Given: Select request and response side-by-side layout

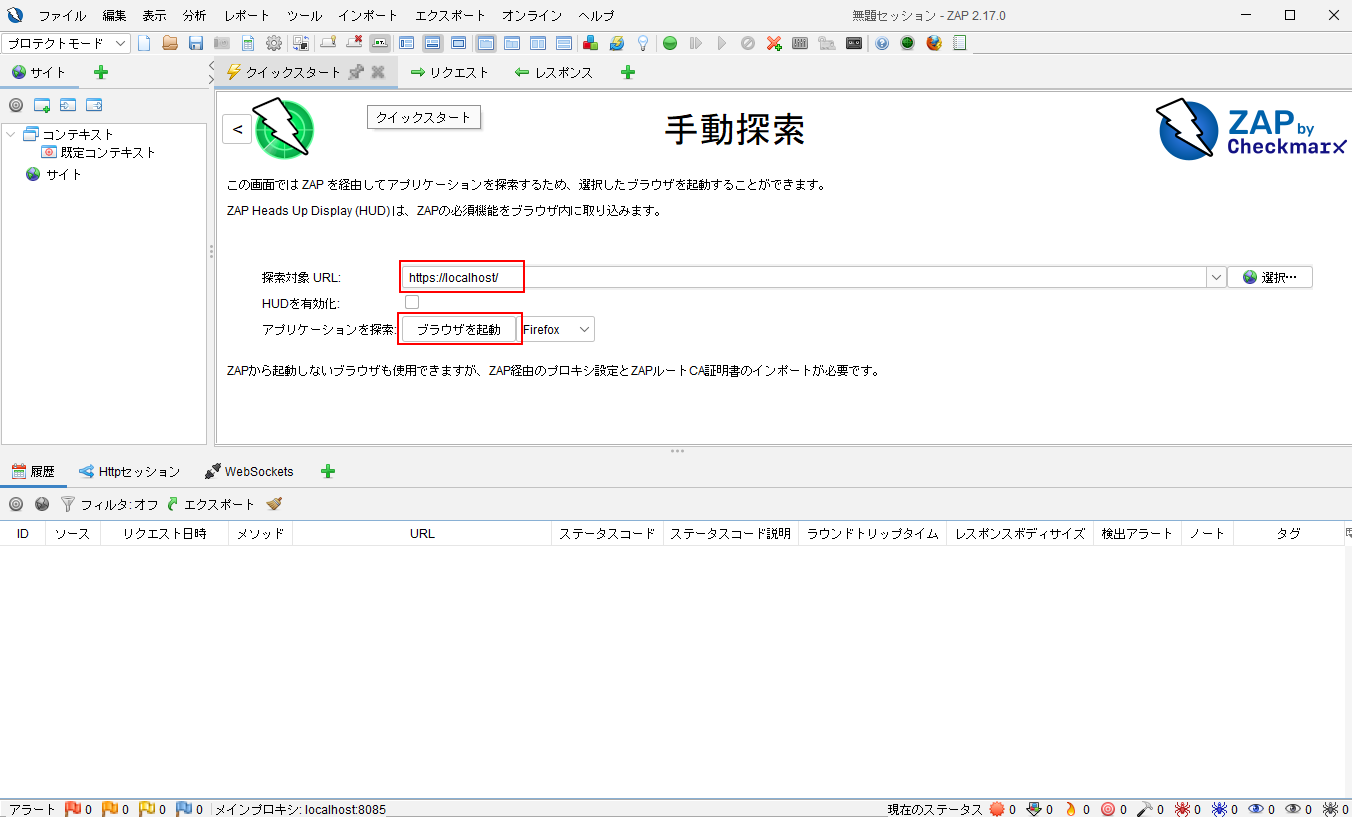Looking at the screenshot, I should (538, 43).
